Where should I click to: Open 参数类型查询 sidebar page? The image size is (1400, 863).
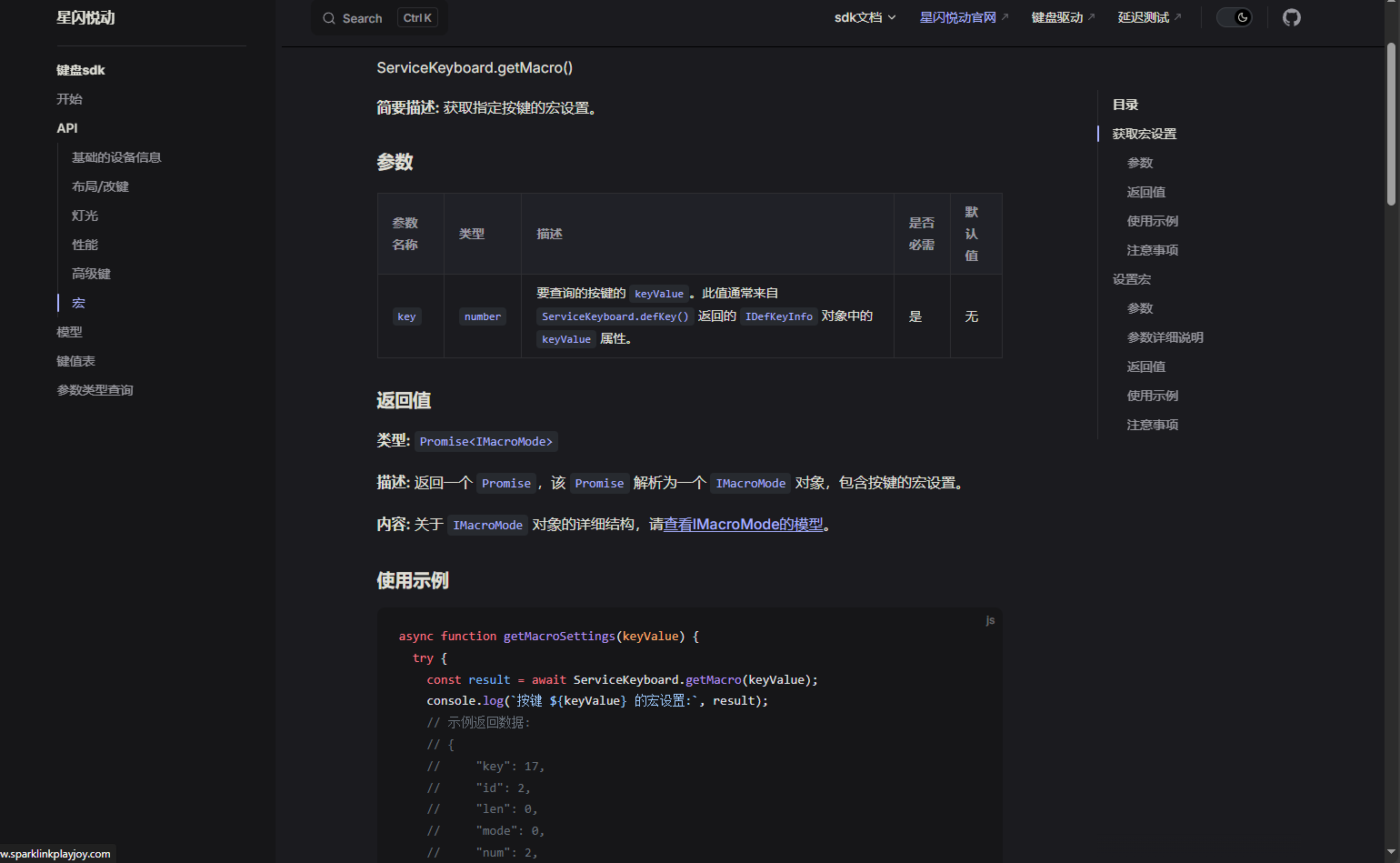(x=95, y=390)
